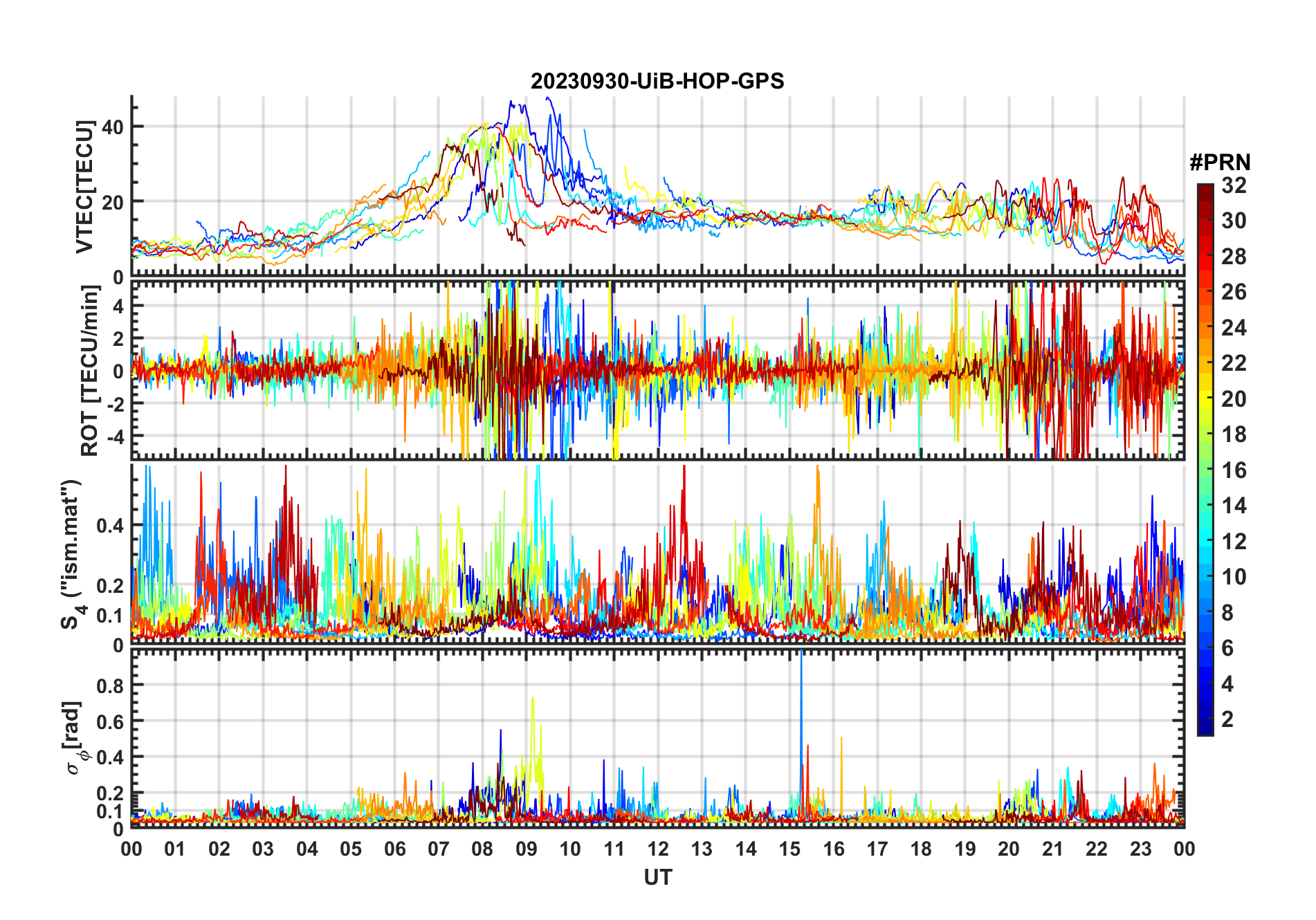Select PRN colorbar tick label 20
1316x920 pixels.
click(x=1234, y=399)
